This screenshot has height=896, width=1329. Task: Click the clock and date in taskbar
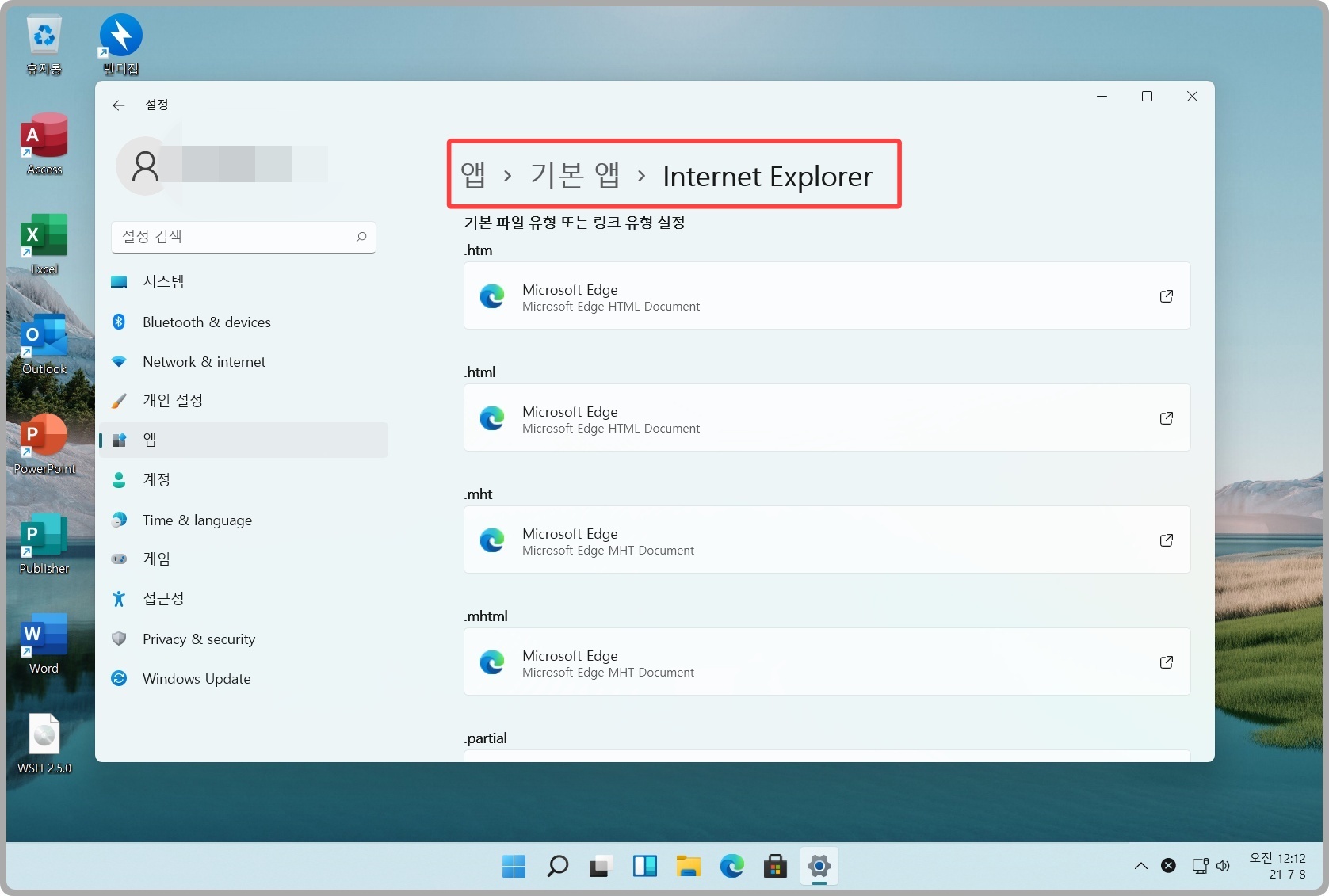[1277, 866]
